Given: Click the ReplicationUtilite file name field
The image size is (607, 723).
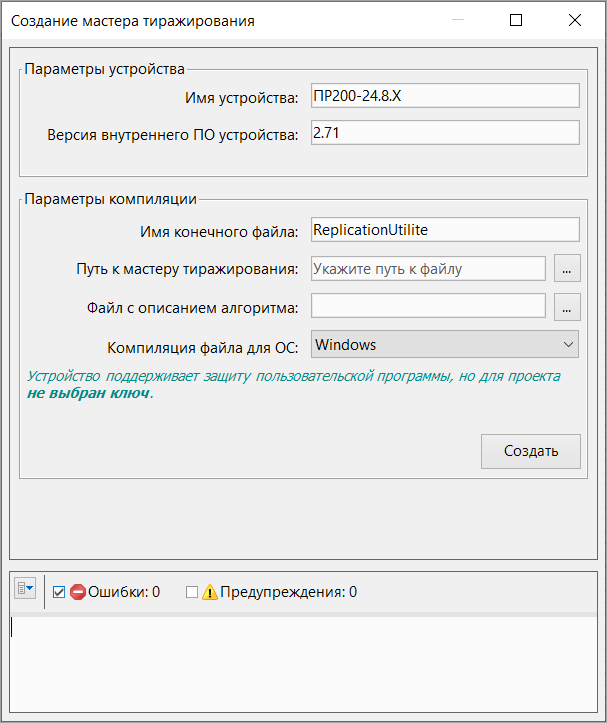Looking at the screenshot, I should [x=444, y=230].
